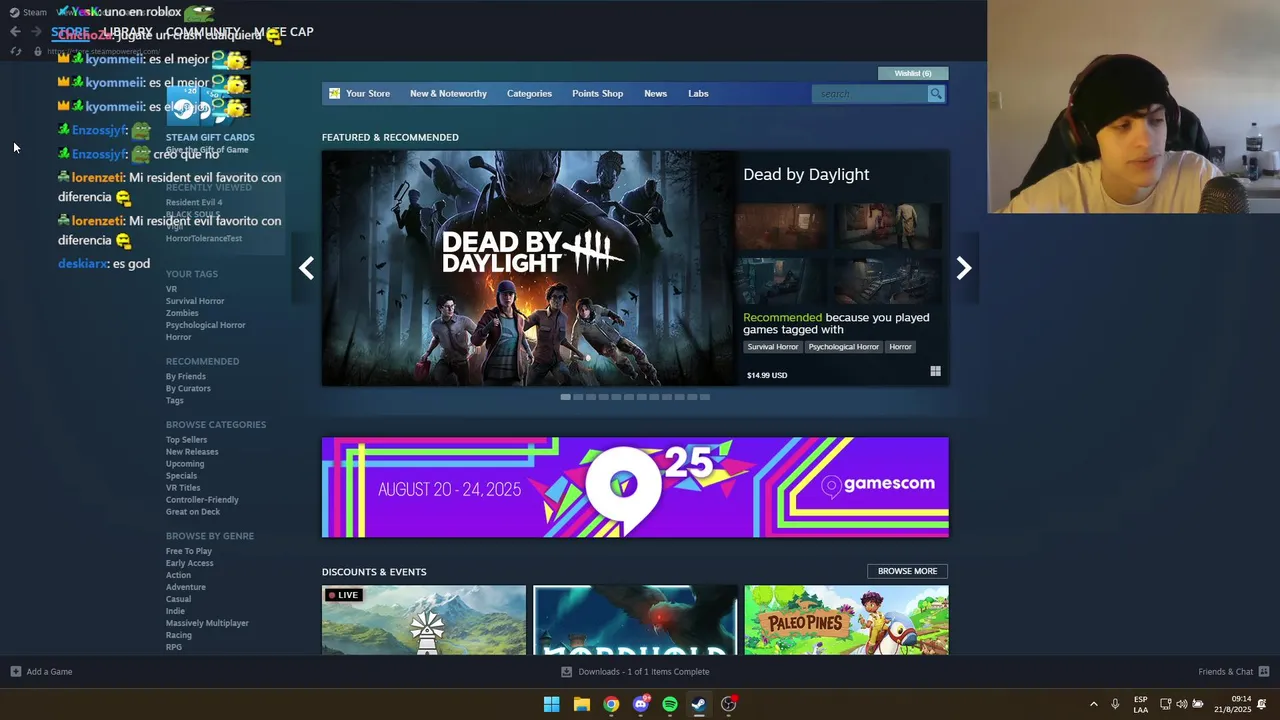Open the Your Store dropdown
The image size is (1280, 720).
(368, 94)
